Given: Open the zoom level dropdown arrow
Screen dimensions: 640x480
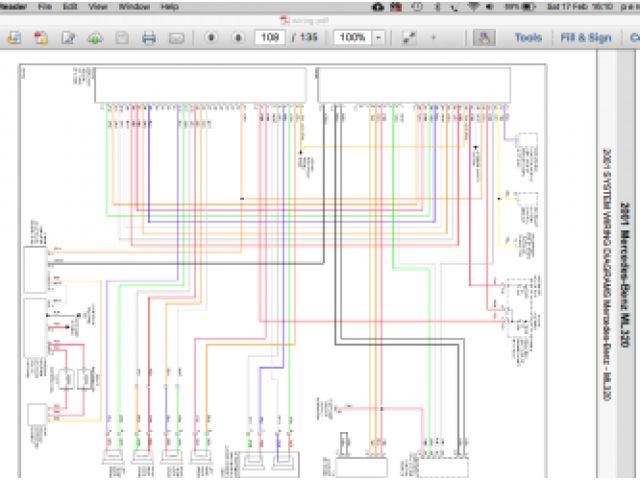Looking at the screenshot, I should tap(378, 38).
